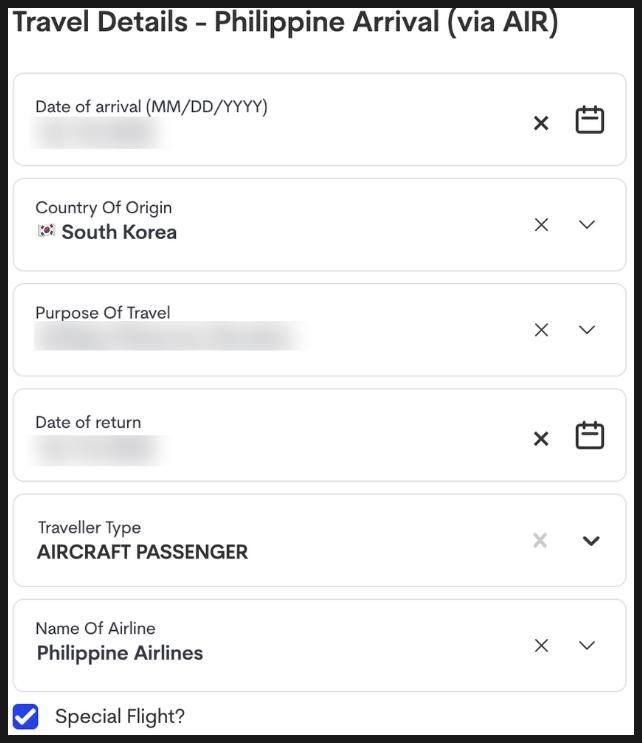
Task: Click the Special Flight? label text
Action: click(x=120, y=716)
